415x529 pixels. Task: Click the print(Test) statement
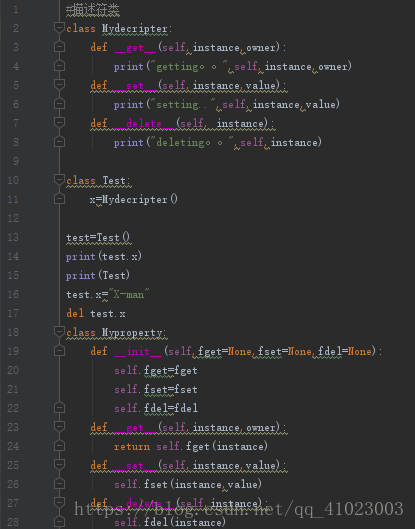pyautogui.click(x=98, y=275)
